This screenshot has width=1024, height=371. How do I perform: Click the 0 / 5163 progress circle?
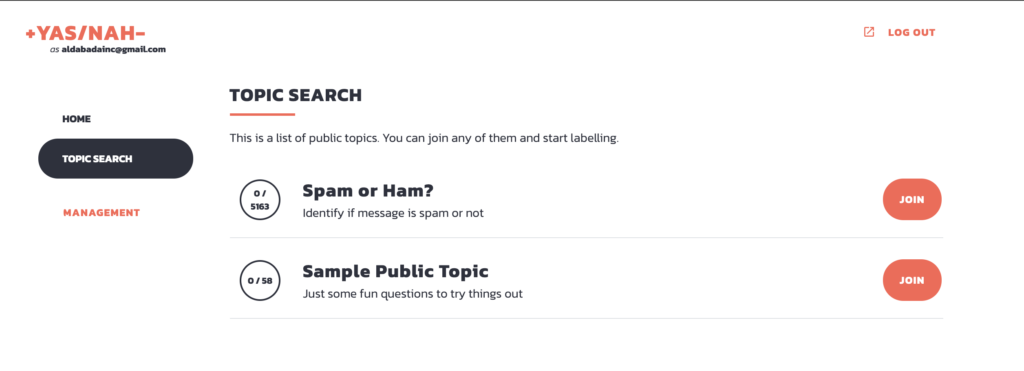(x=260, y=200)
